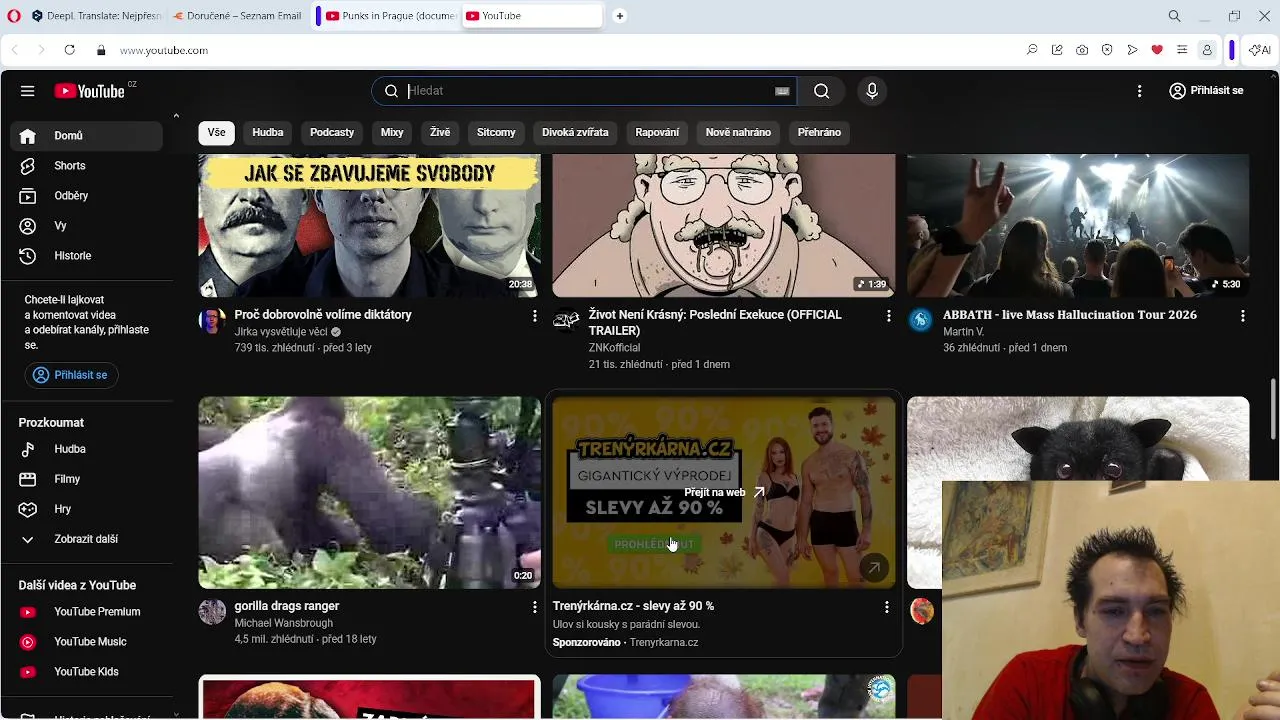Open more options for 'Proč dobrovolně volíme diktátory'

pos(534,316)
